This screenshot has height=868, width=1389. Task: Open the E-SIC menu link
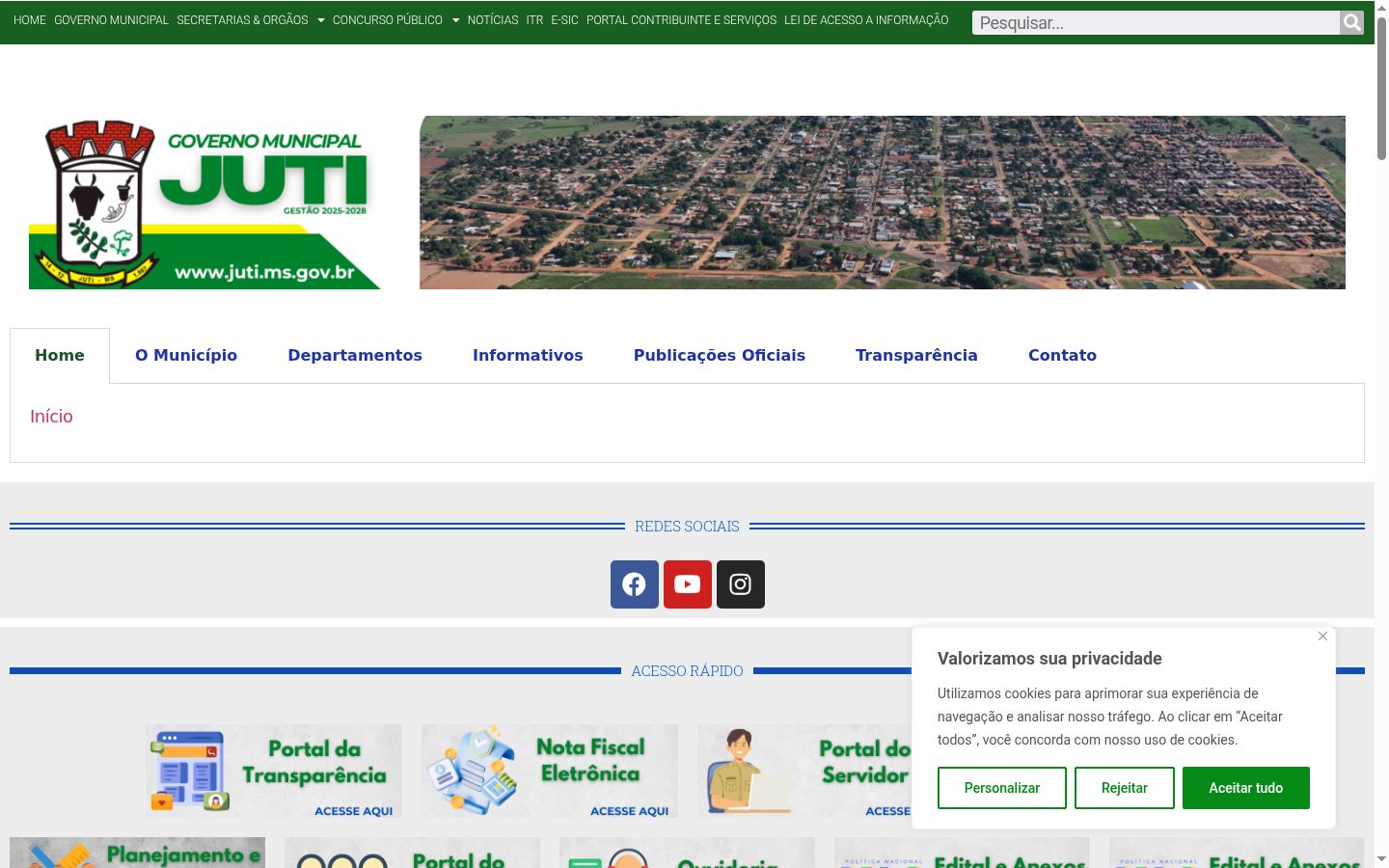coord(564,20)
